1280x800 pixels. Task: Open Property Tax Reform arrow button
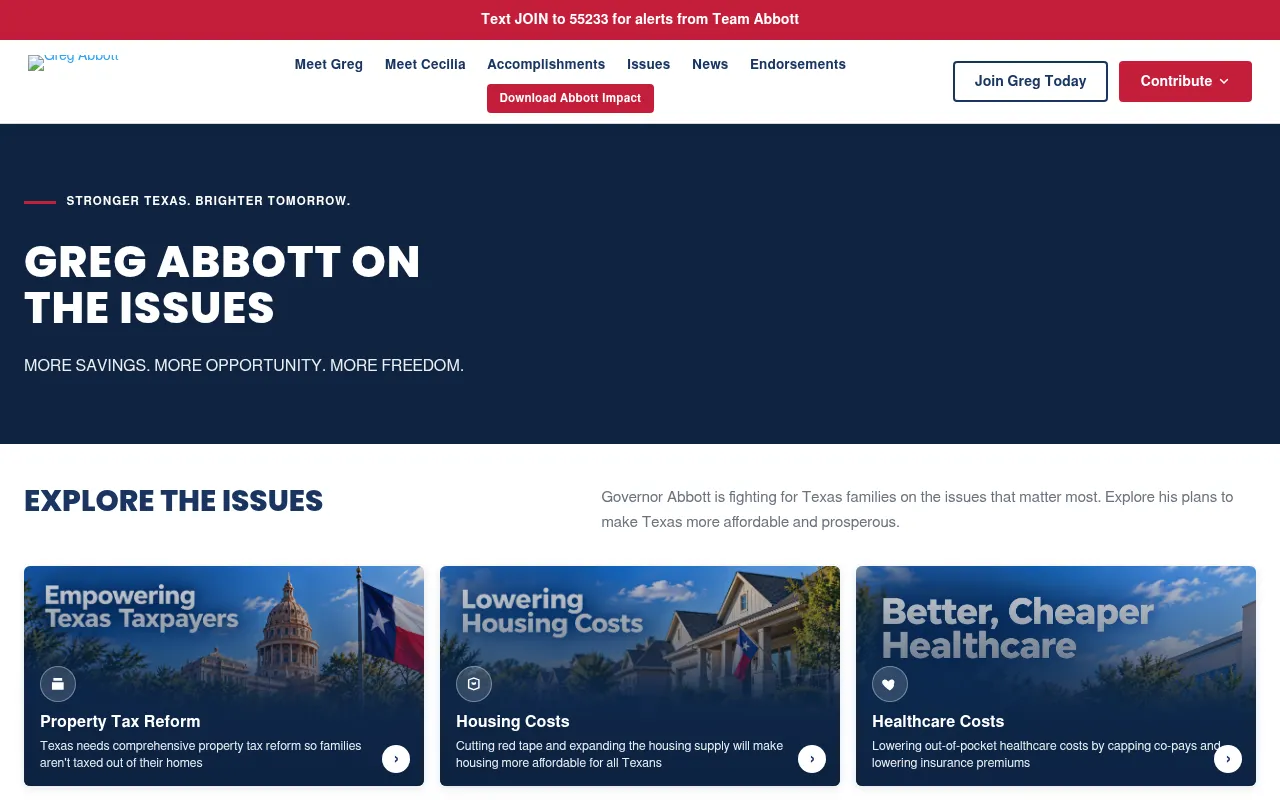pyautogui.click(x=396, y=759)
